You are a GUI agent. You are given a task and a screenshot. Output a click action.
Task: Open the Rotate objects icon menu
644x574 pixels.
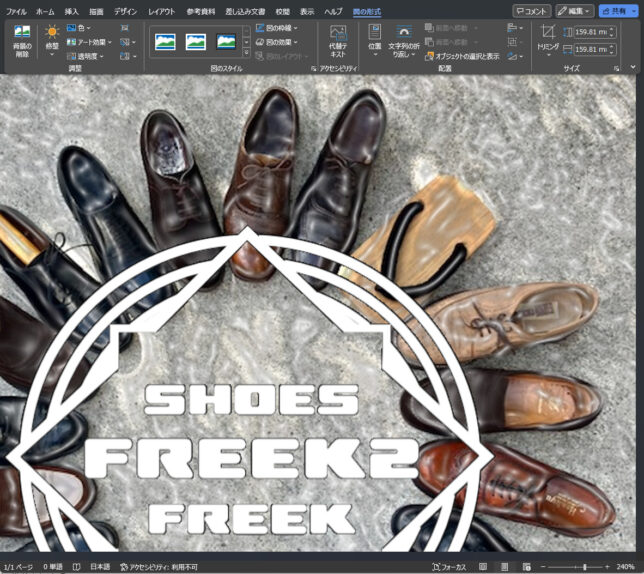(515, 56)
